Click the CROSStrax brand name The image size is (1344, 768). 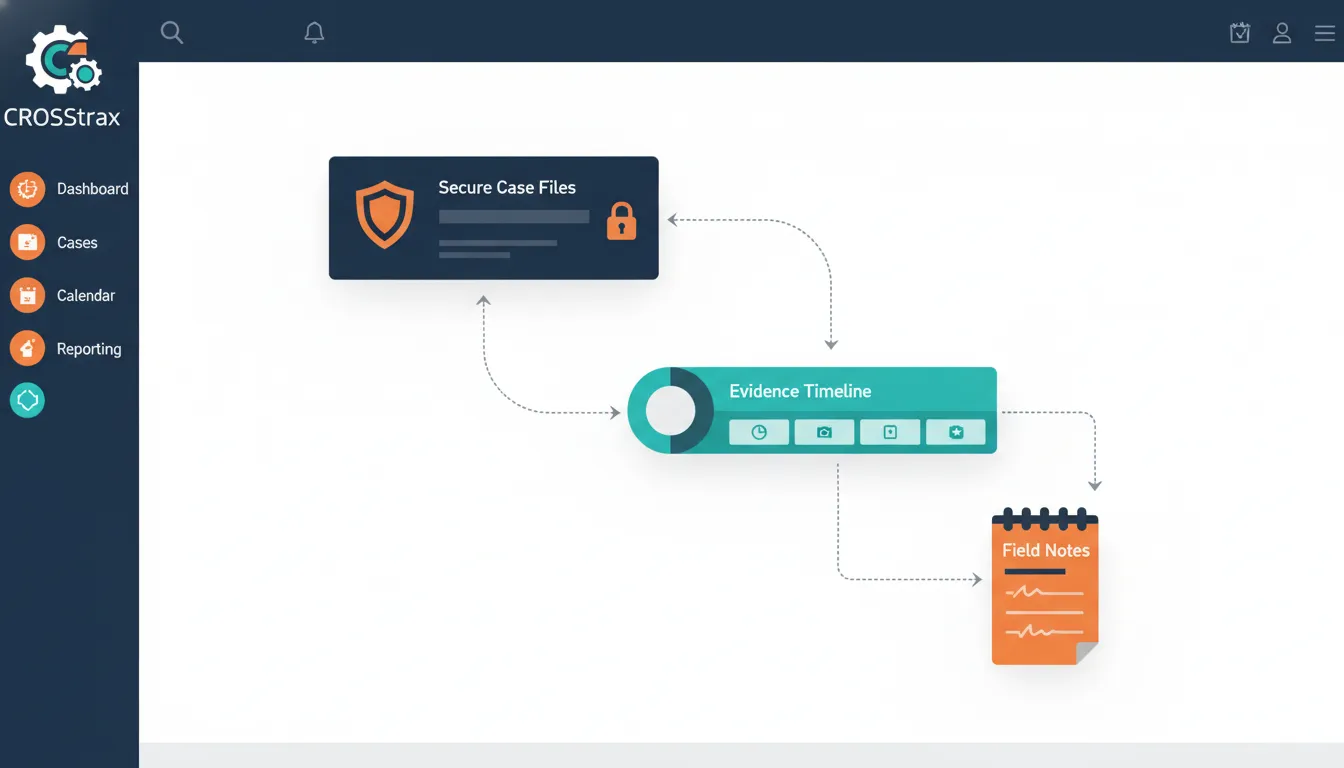point(62,117)
